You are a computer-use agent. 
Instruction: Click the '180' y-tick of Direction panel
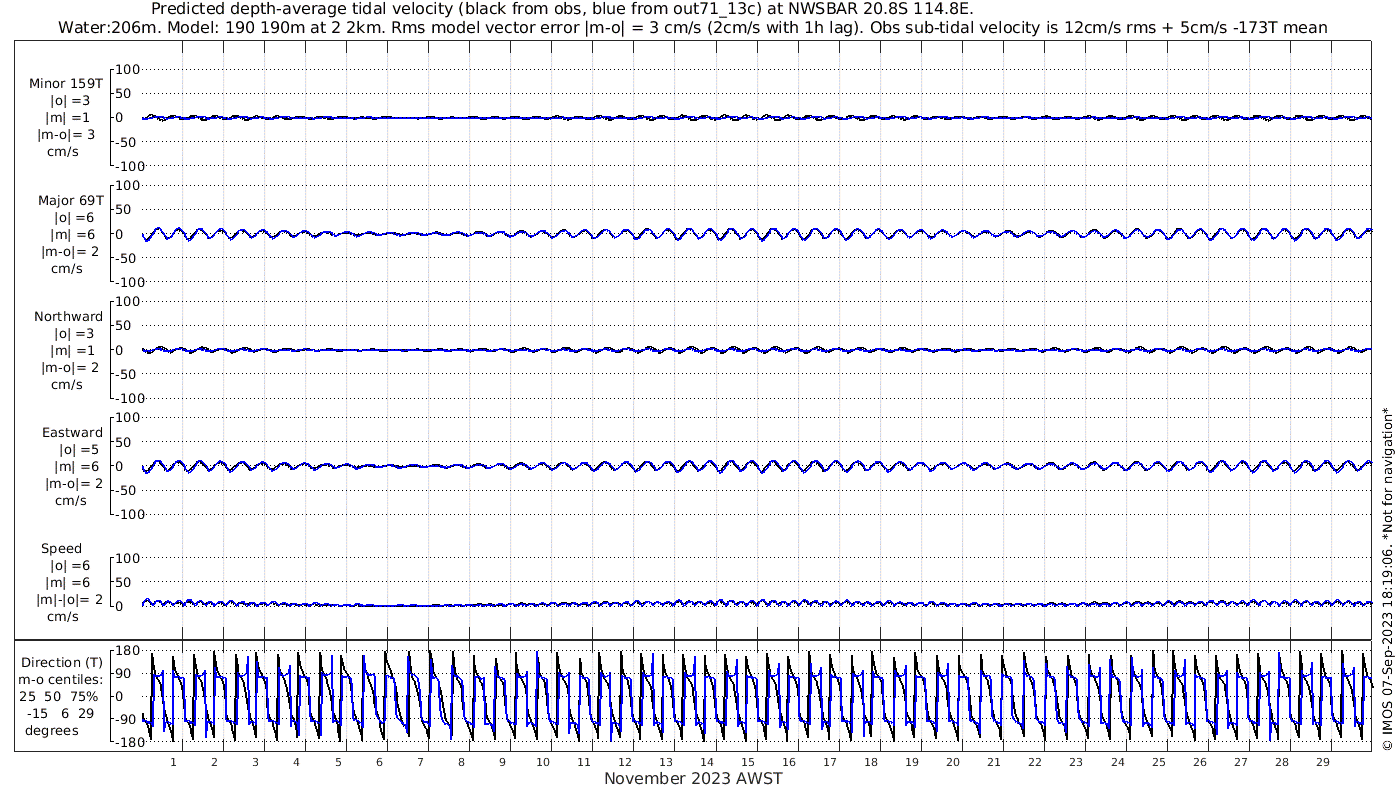(x=125, y=650)
